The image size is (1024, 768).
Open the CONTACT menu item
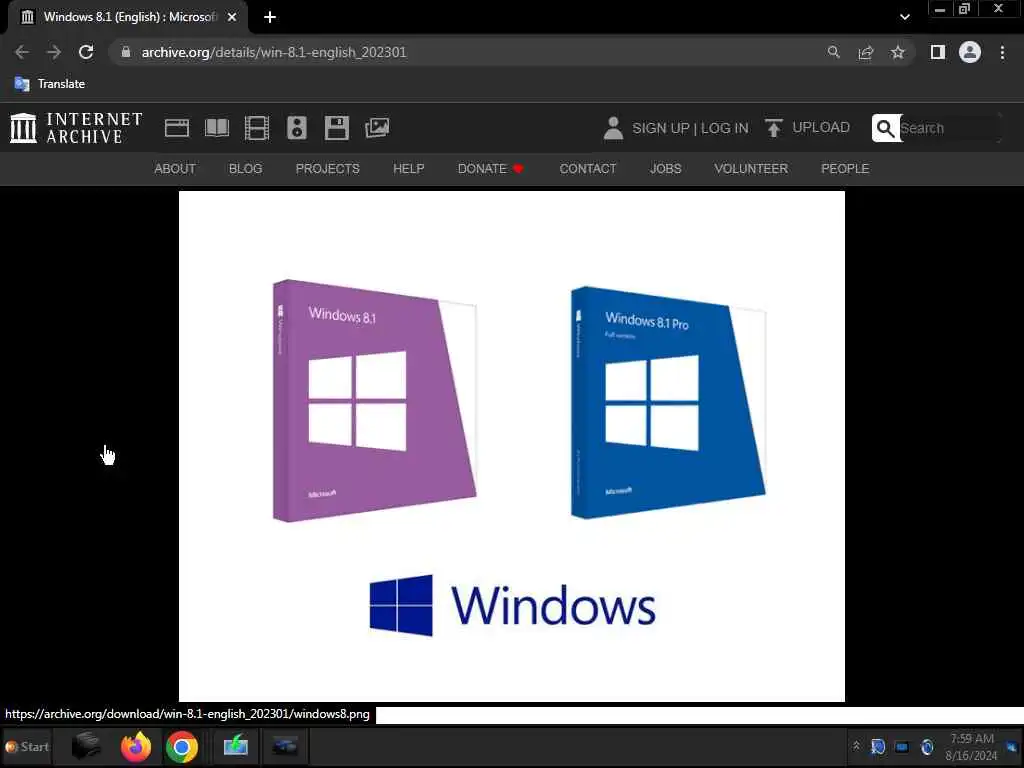588,168
